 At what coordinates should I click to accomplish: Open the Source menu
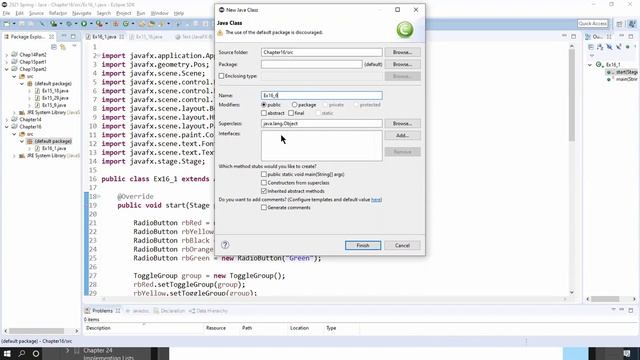(x=36, y=13)
